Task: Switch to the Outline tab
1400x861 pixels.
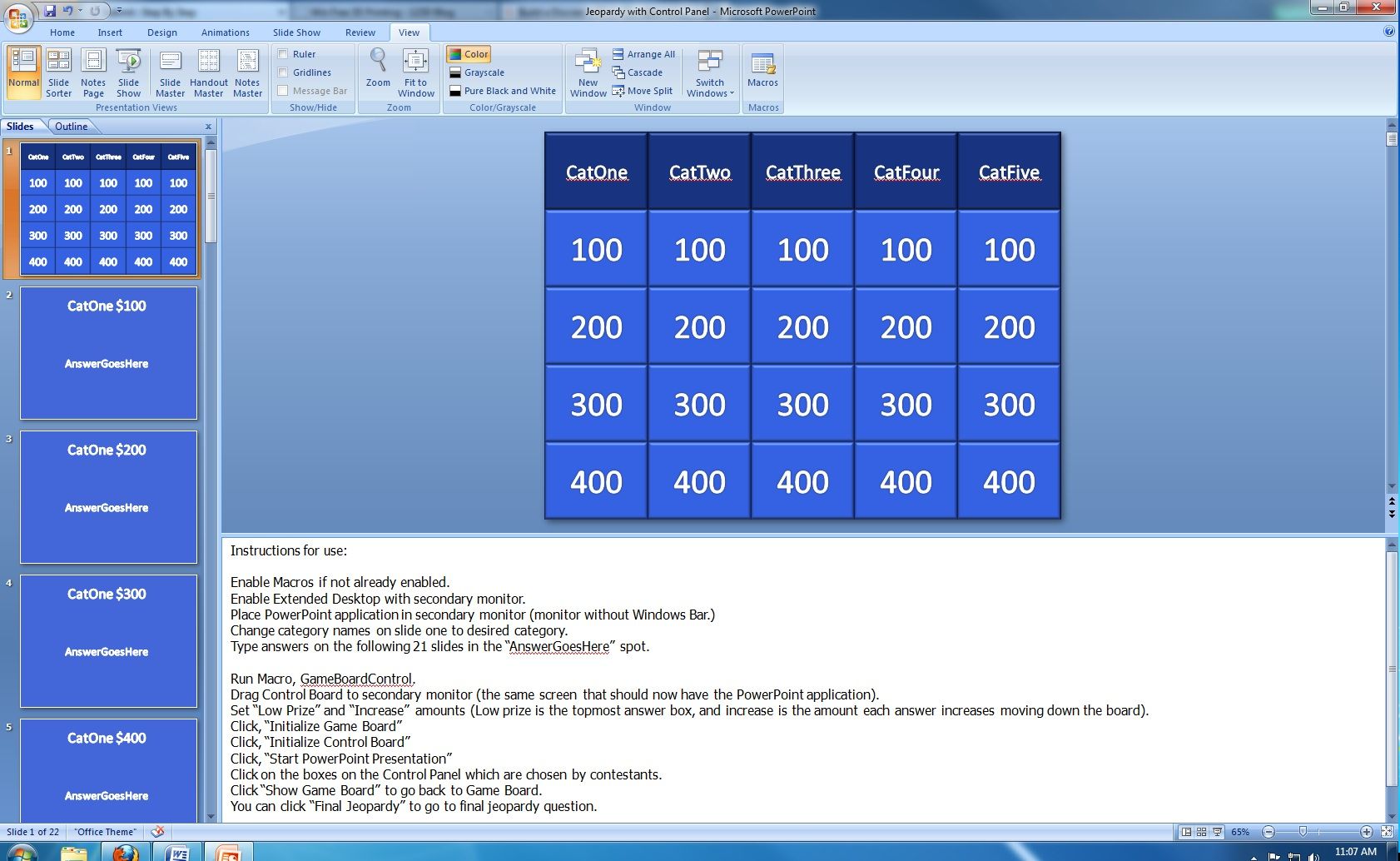Action: click(72, 126)
